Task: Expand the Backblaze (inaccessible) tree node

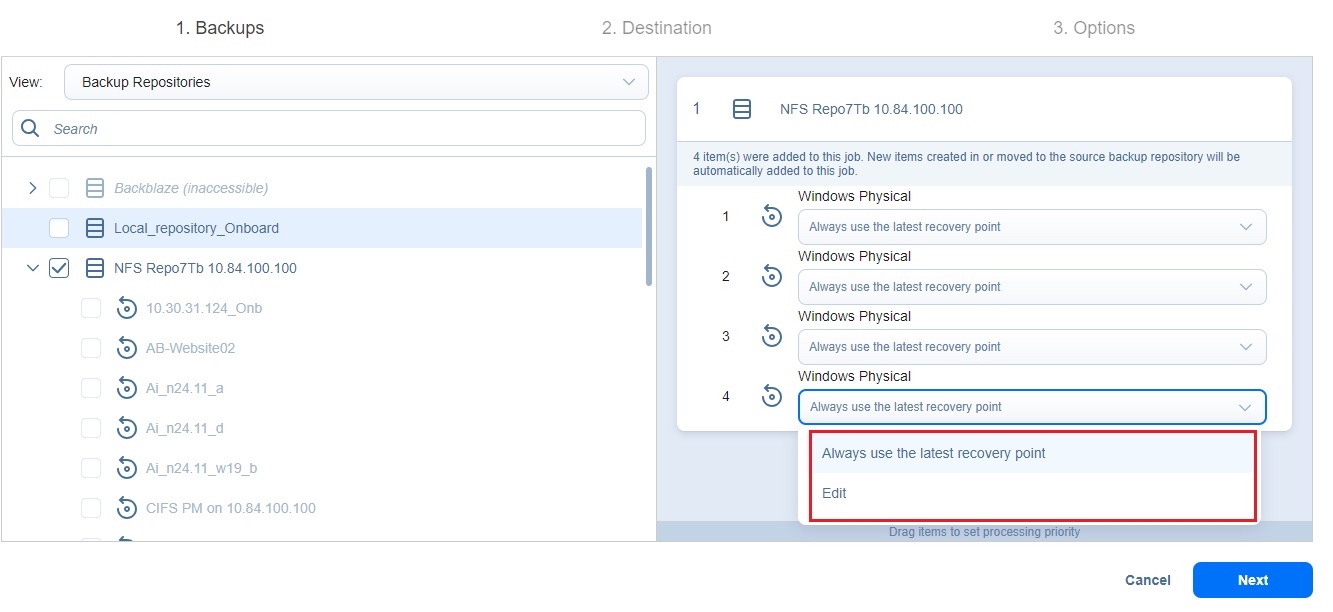Action: (32, 188)
